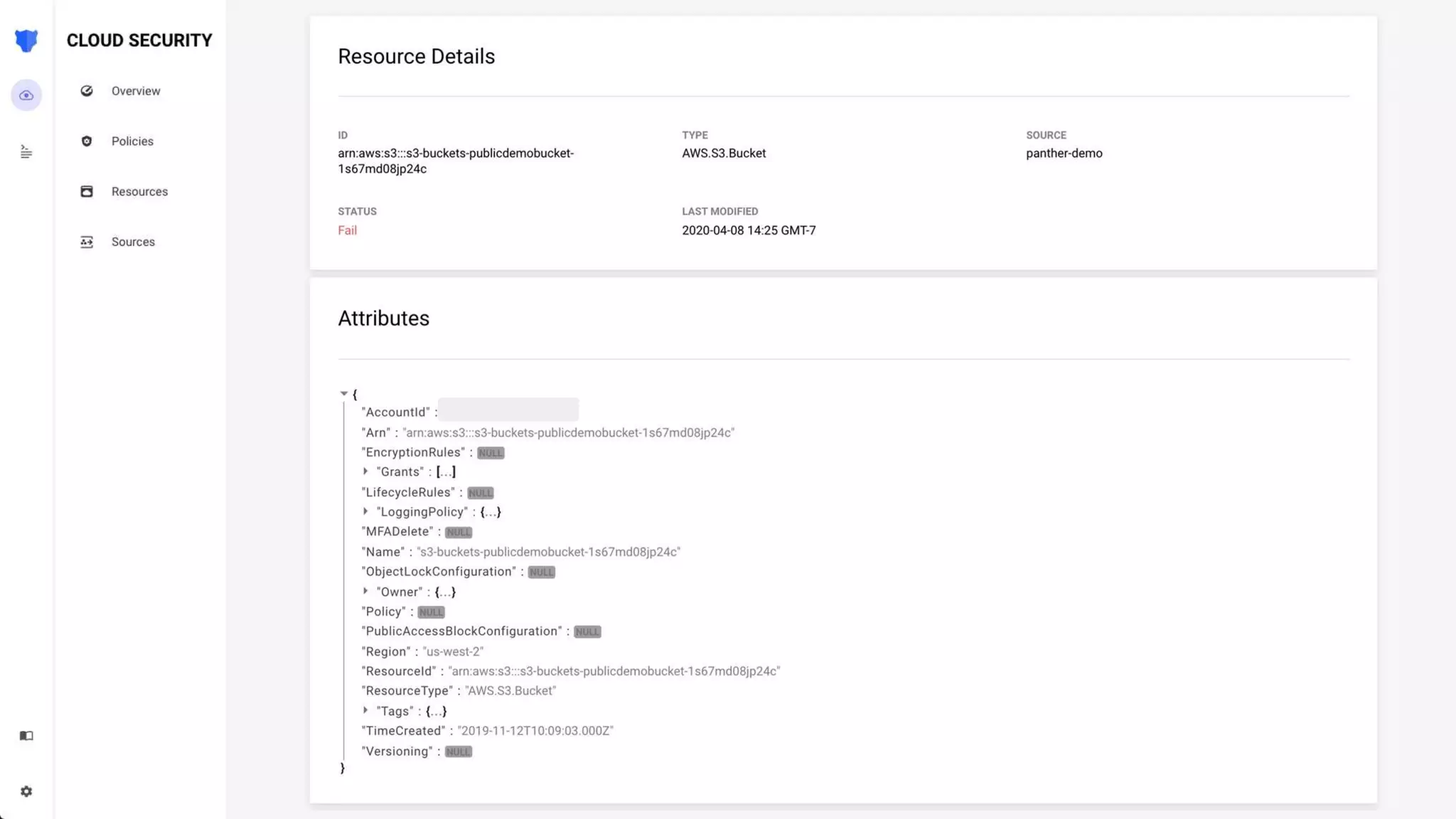
Task: Open the Sources page
Action: pyautogui.click(x=133, y=242)
